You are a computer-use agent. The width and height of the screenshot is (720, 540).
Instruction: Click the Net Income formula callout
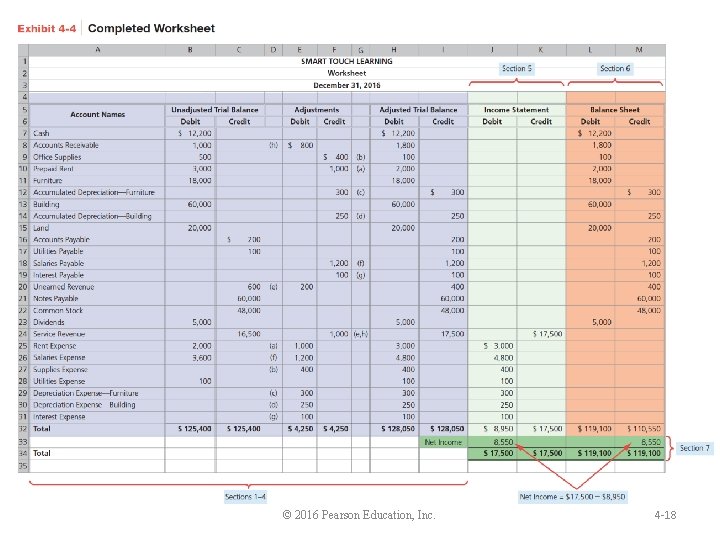point(573,496)
